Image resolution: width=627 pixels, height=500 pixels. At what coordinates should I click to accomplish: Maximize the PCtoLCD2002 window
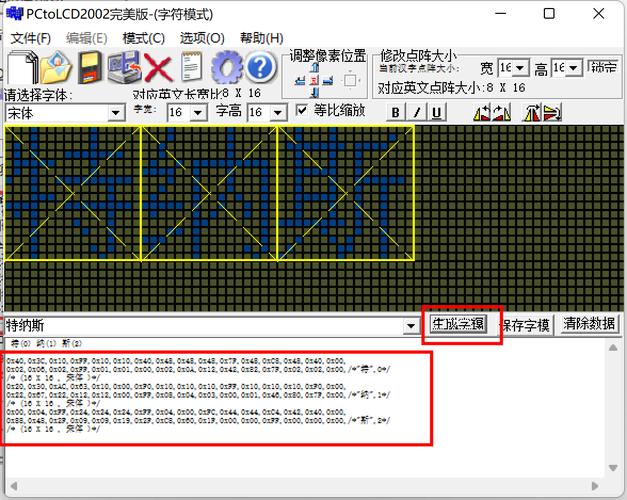[x=549, y=14]
